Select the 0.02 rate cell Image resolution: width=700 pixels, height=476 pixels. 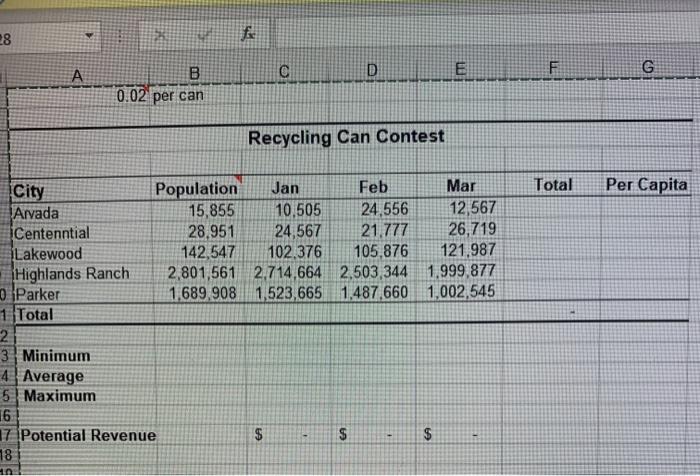79,96
